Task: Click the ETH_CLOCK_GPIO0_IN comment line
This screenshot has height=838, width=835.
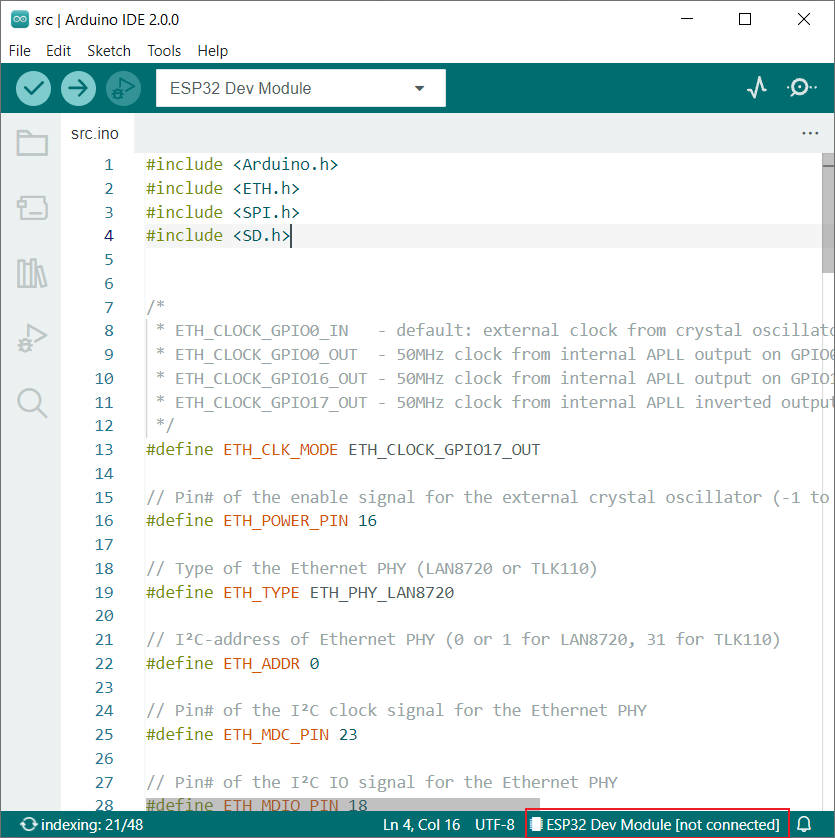Action: pyautogui.click(x=494, y=331)
